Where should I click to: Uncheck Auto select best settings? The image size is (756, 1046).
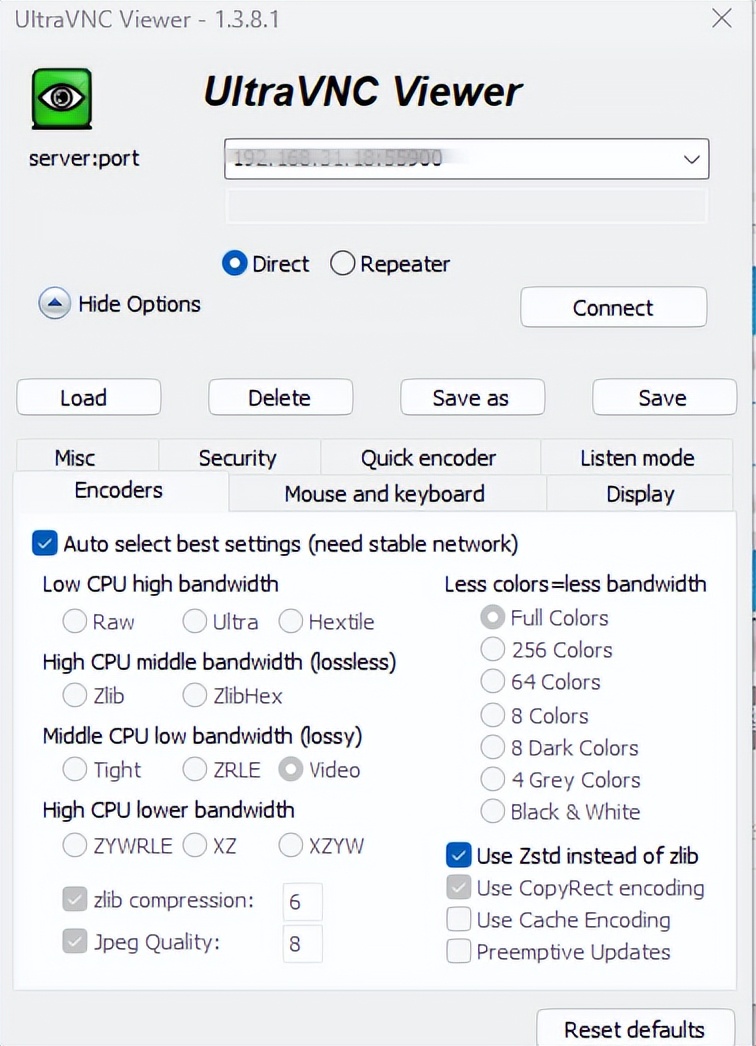tap(45, 544)
